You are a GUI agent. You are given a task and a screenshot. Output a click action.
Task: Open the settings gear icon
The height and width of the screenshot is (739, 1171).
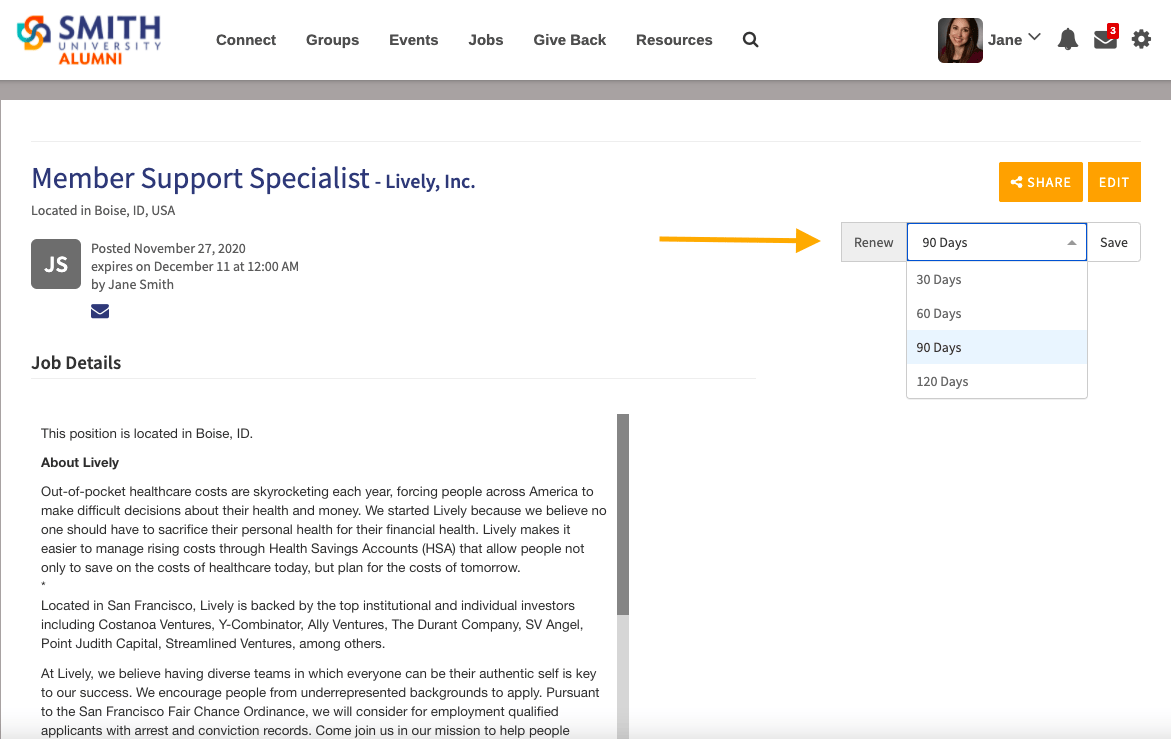coord(1141,40)
